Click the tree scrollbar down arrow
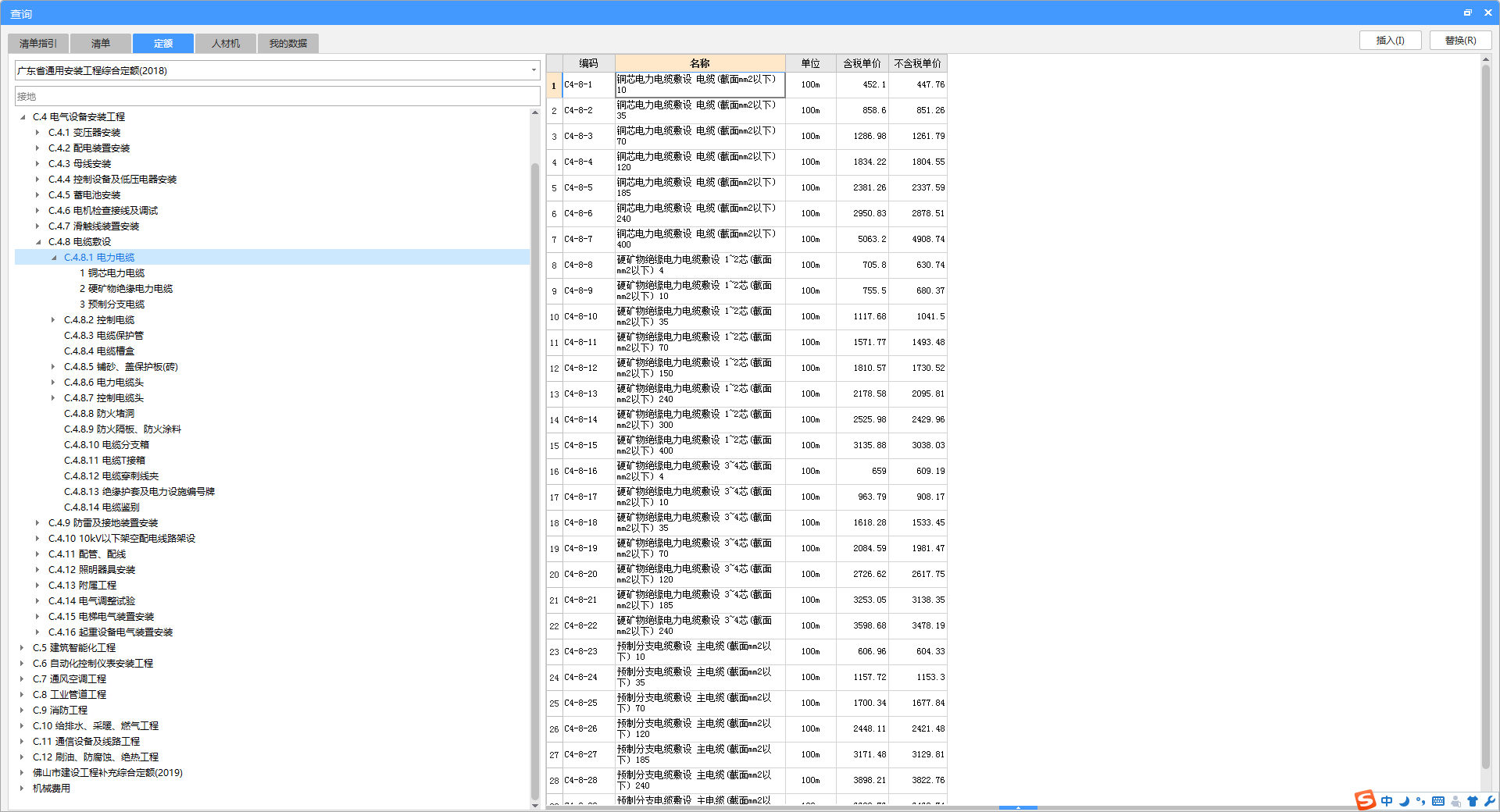 (x=535, y=805)
